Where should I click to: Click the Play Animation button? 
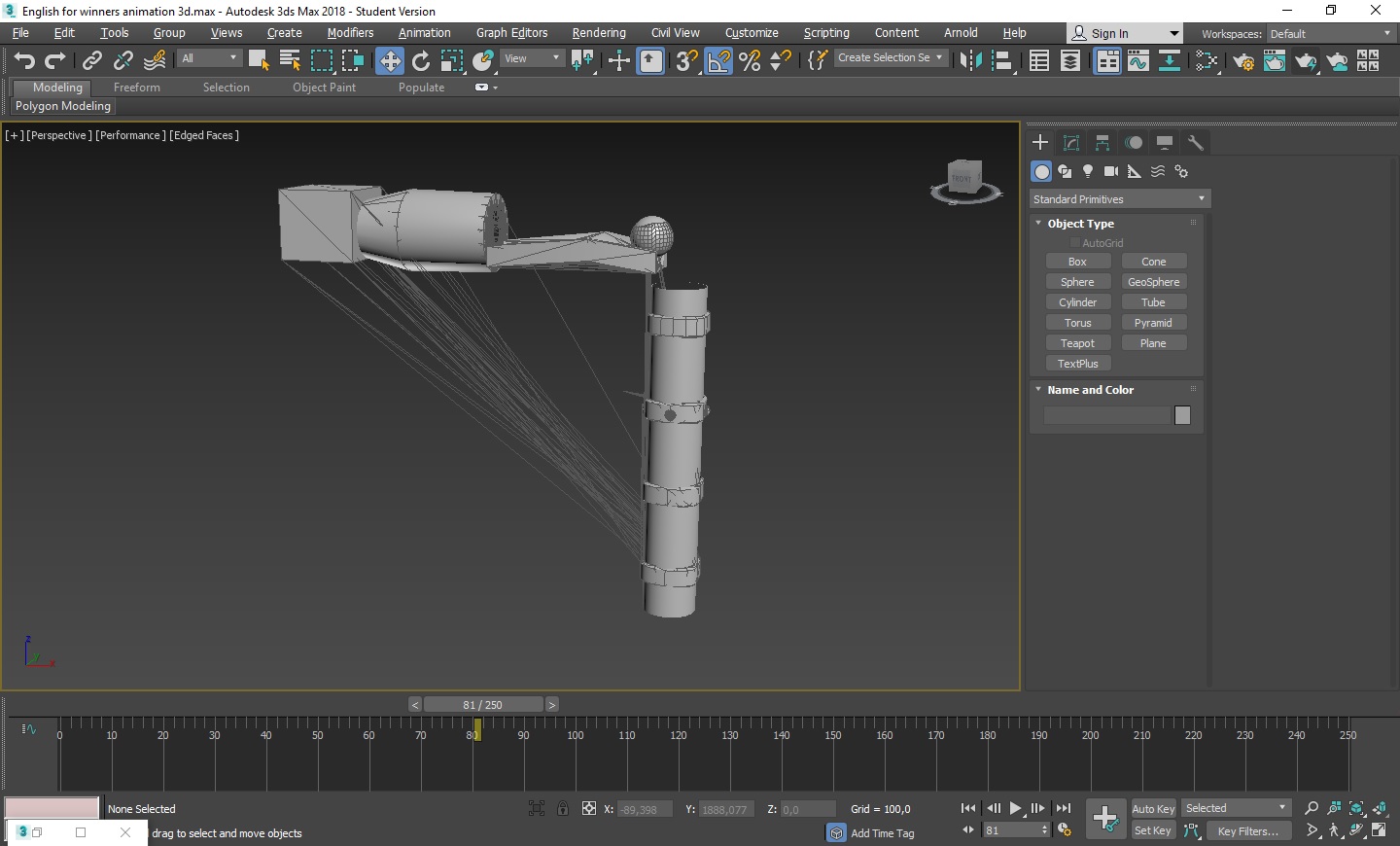coord(1015,808)
